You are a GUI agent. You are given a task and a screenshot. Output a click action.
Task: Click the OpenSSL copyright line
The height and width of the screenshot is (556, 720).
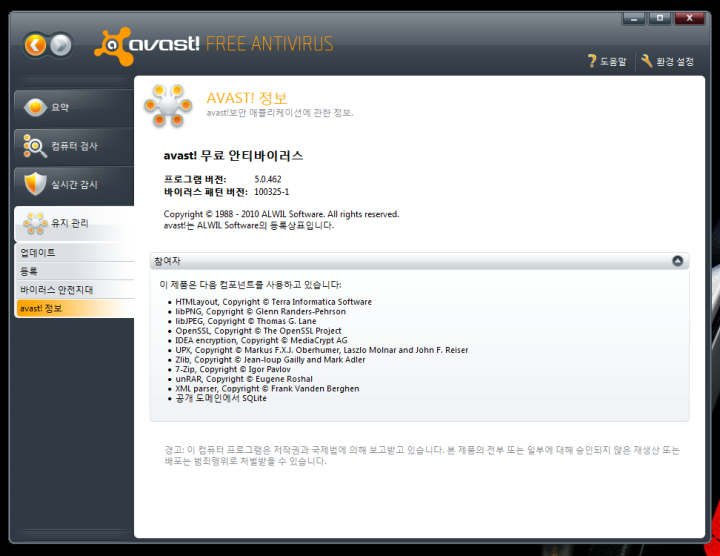click(258, 331)
